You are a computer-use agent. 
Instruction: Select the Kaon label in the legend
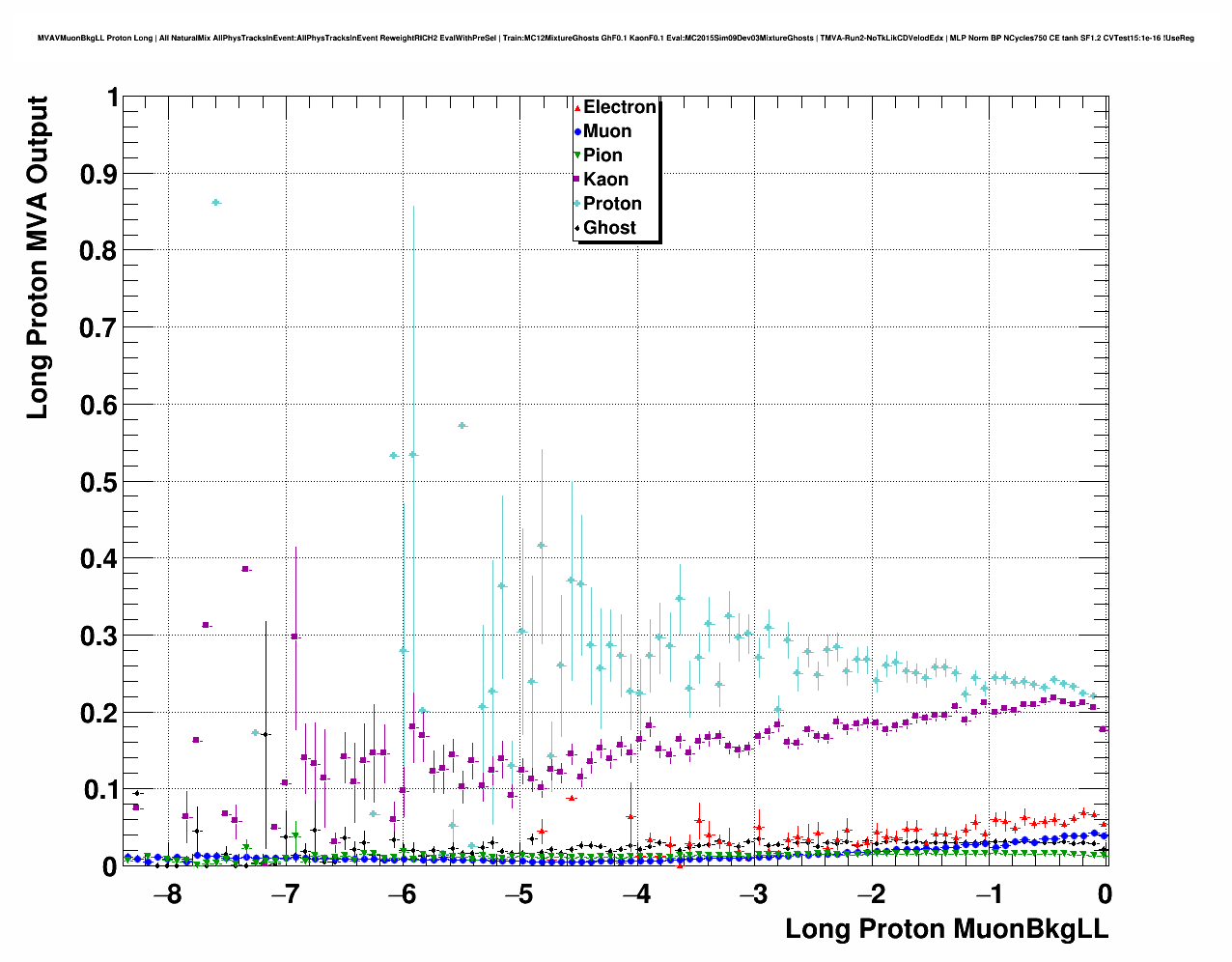[x=605, y=180]
